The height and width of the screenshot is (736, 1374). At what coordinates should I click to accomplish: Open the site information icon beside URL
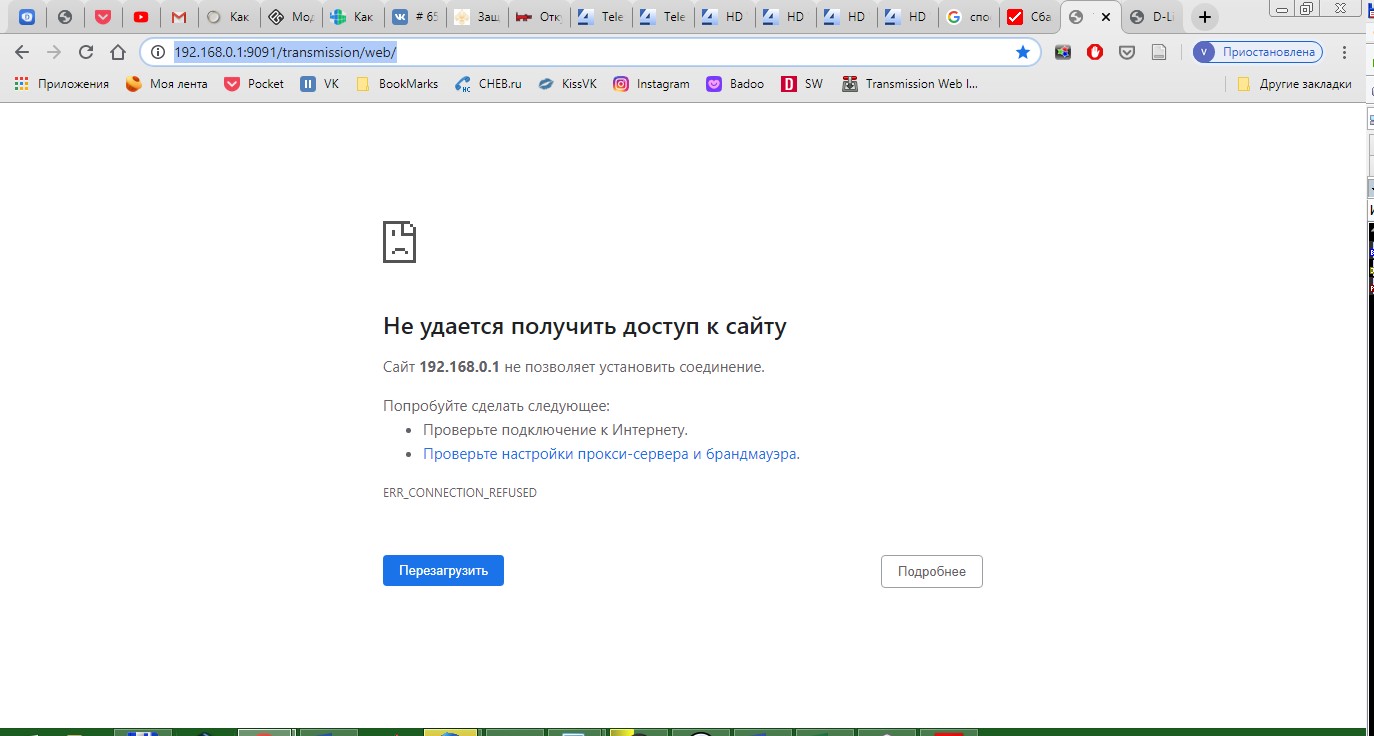(x=157, y=52)
